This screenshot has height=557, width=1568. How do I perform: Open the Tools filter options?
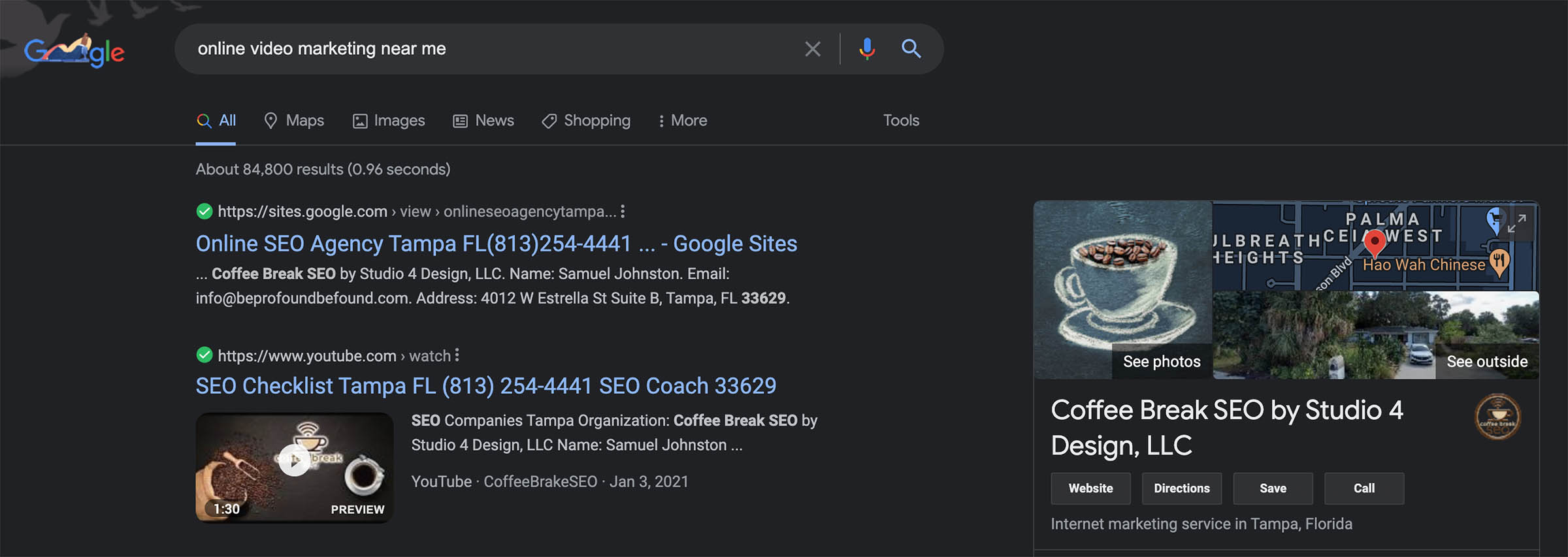901,121
